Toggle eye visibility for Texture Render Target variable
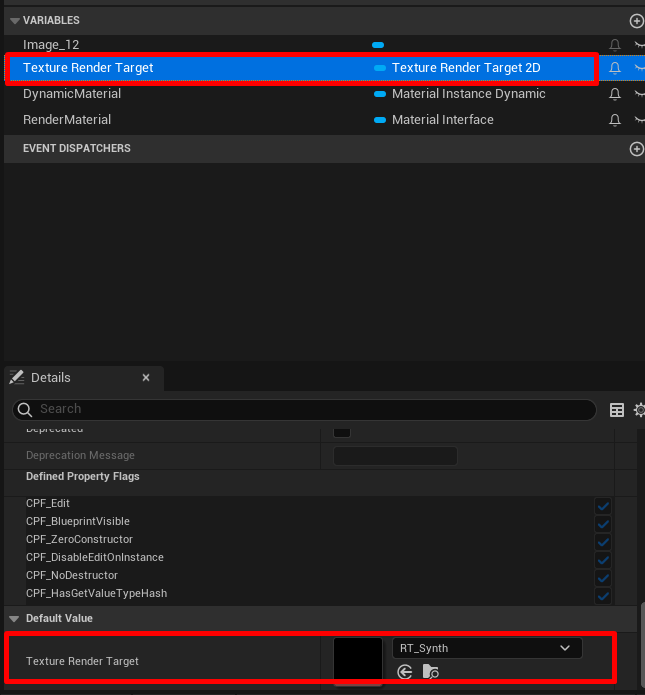This screenshot has height=695, width=645. point(640,68)
